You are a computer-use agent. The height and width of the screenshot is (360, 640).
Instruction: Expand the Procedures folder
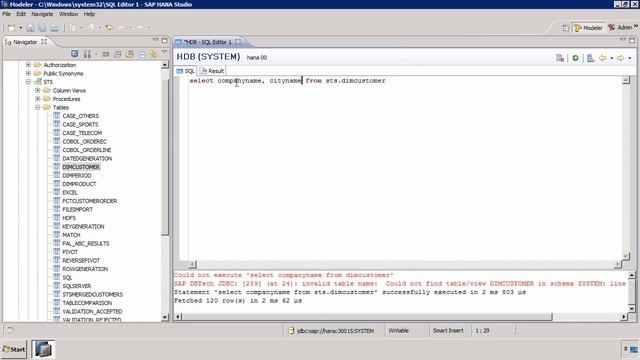38,99
